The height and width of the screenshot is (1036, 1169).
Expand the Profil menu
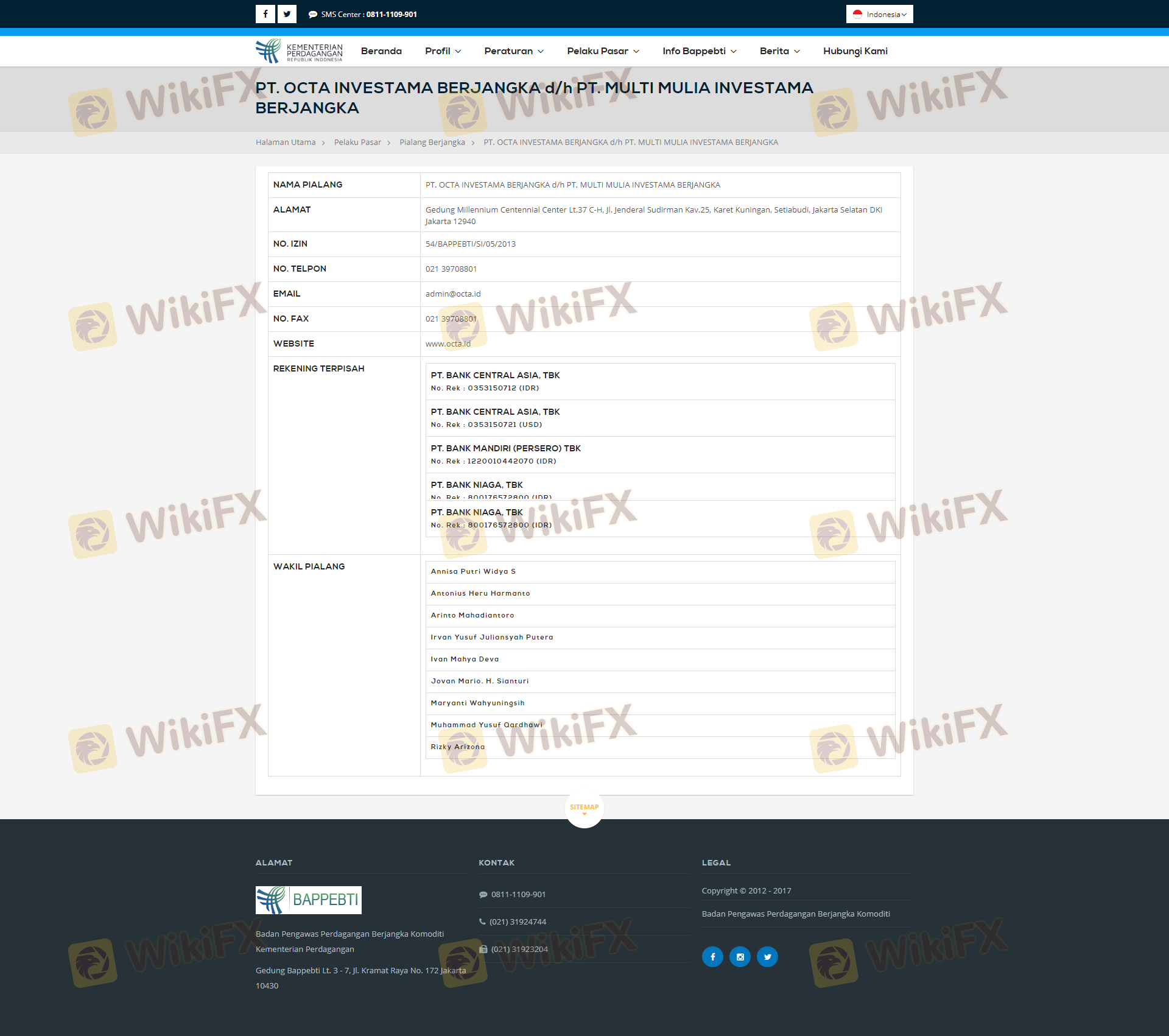click(443, 51)
